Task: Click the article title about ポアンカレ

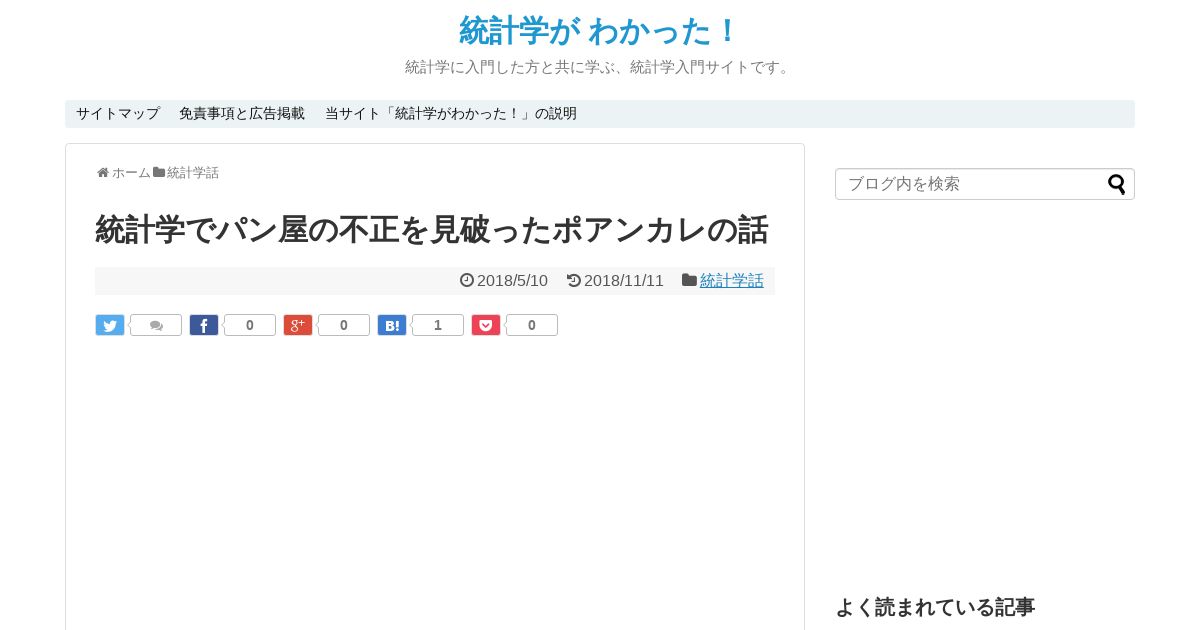Action: point(432,230)
